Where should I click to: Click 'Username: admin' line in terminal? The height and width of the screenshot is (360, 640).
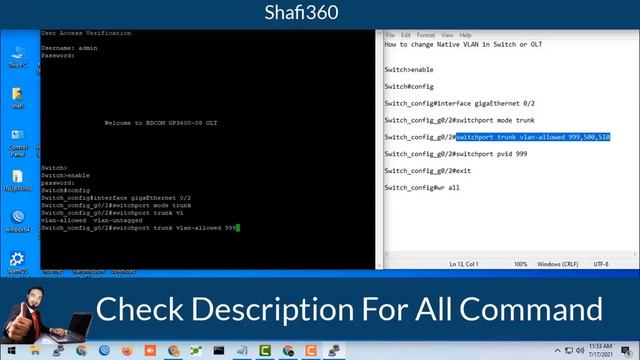click(69, 48)
